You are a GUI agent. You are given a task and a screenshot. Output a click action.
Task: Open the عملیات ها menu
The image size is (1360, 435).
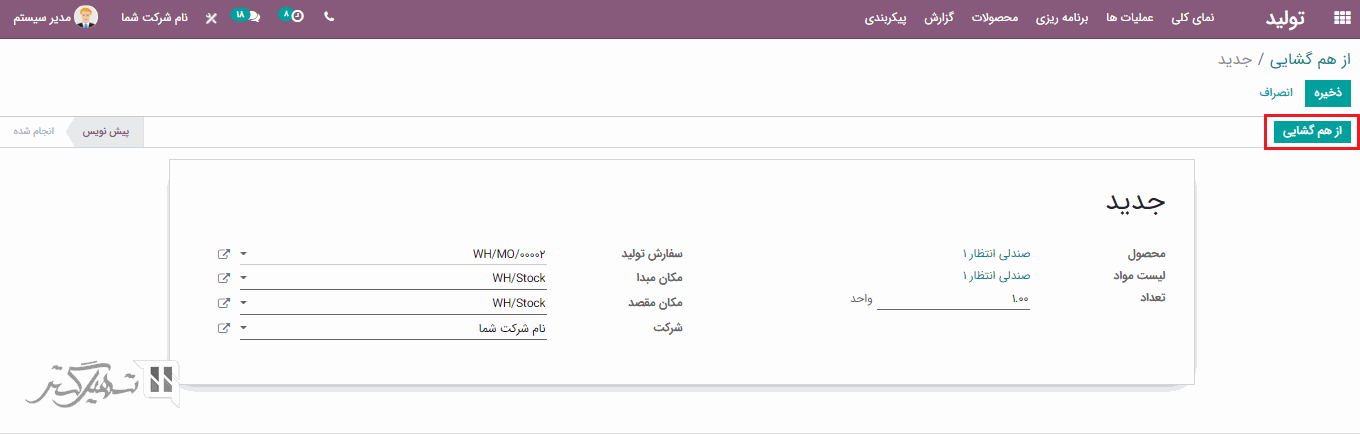click(1130, 18)
